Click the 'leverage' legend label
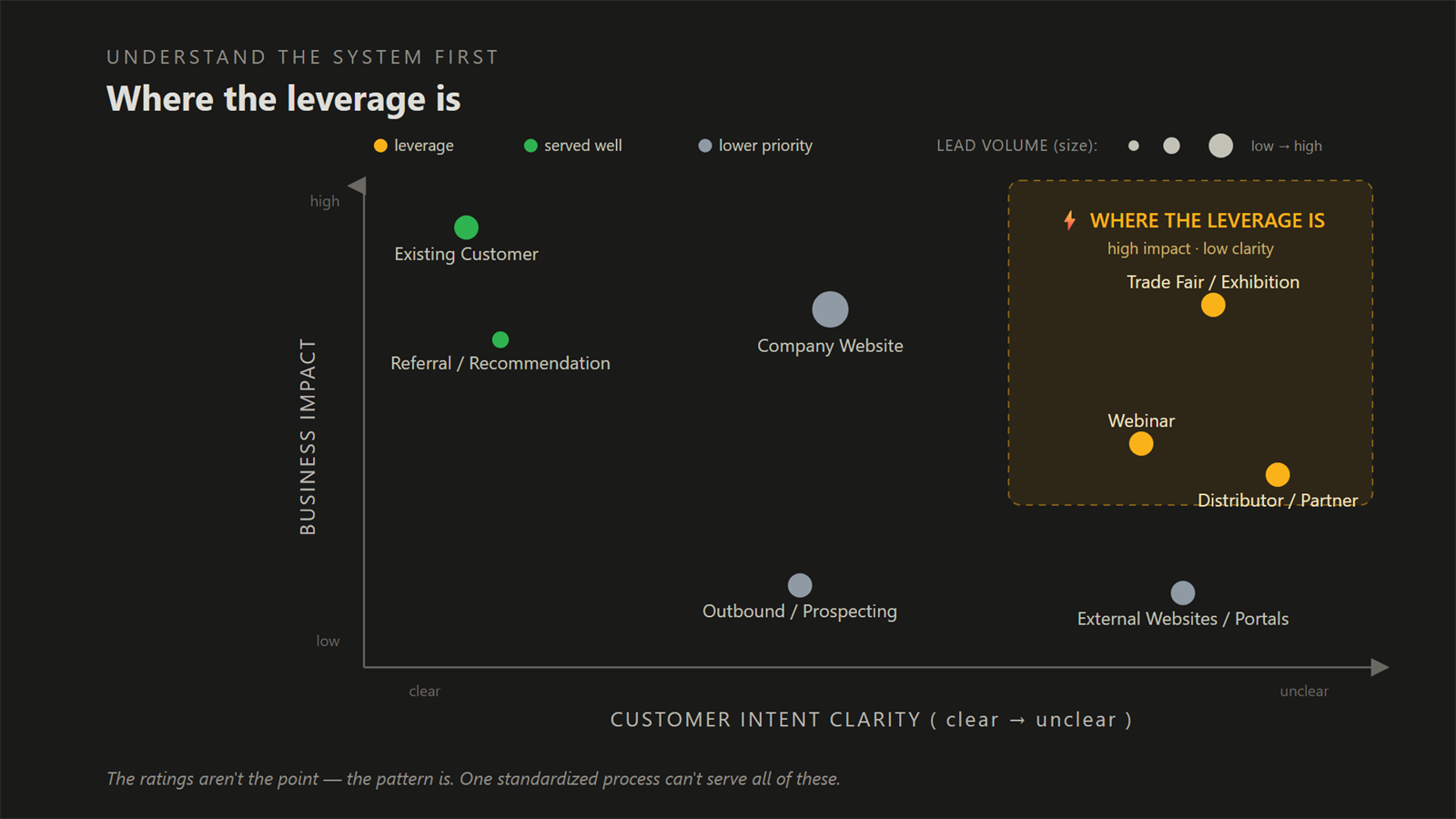 [x=424, y=146]
